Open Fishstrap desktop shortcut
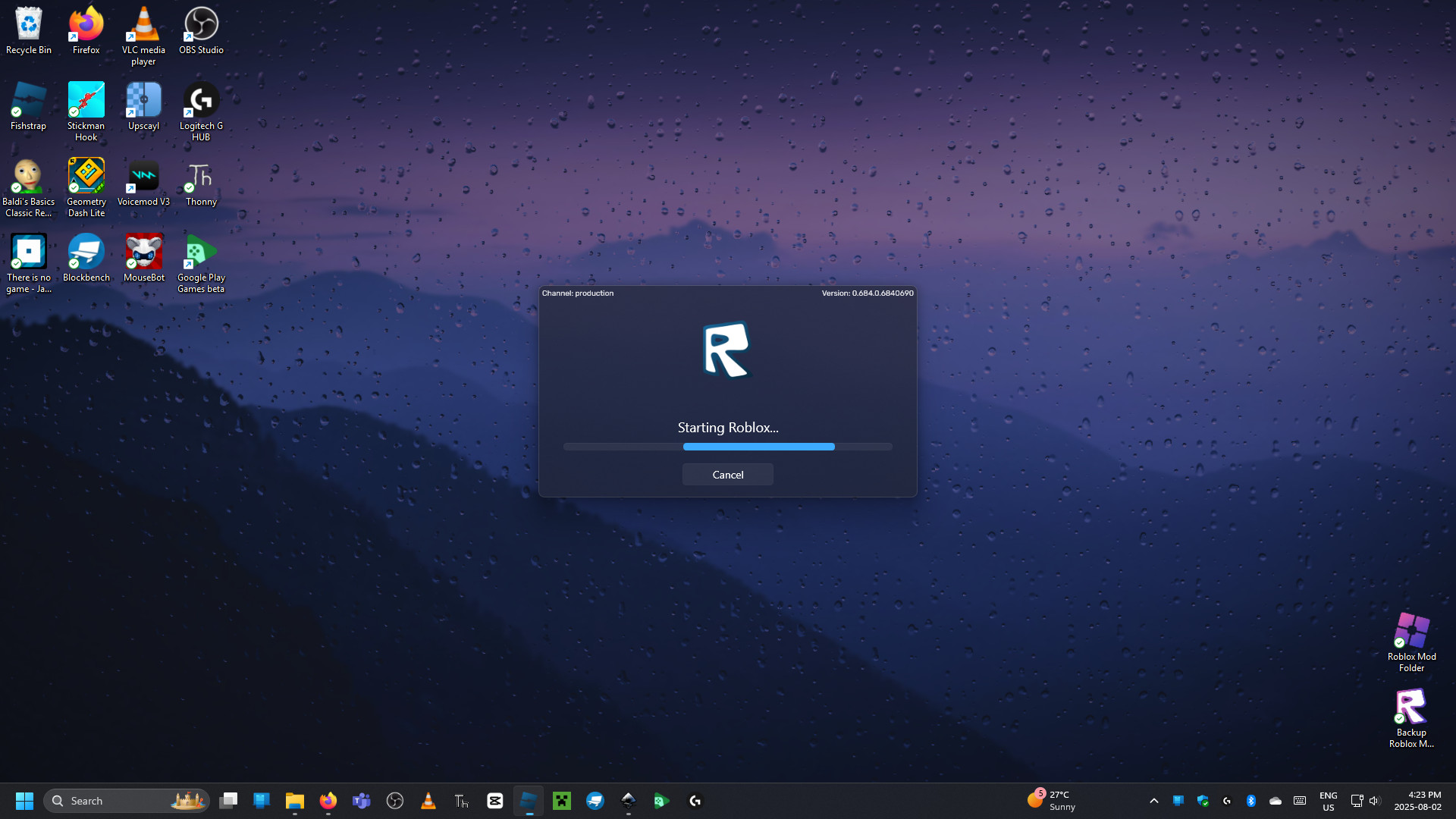The height and width of the screenshot is (819, 1456). click(x=28, y=107)
